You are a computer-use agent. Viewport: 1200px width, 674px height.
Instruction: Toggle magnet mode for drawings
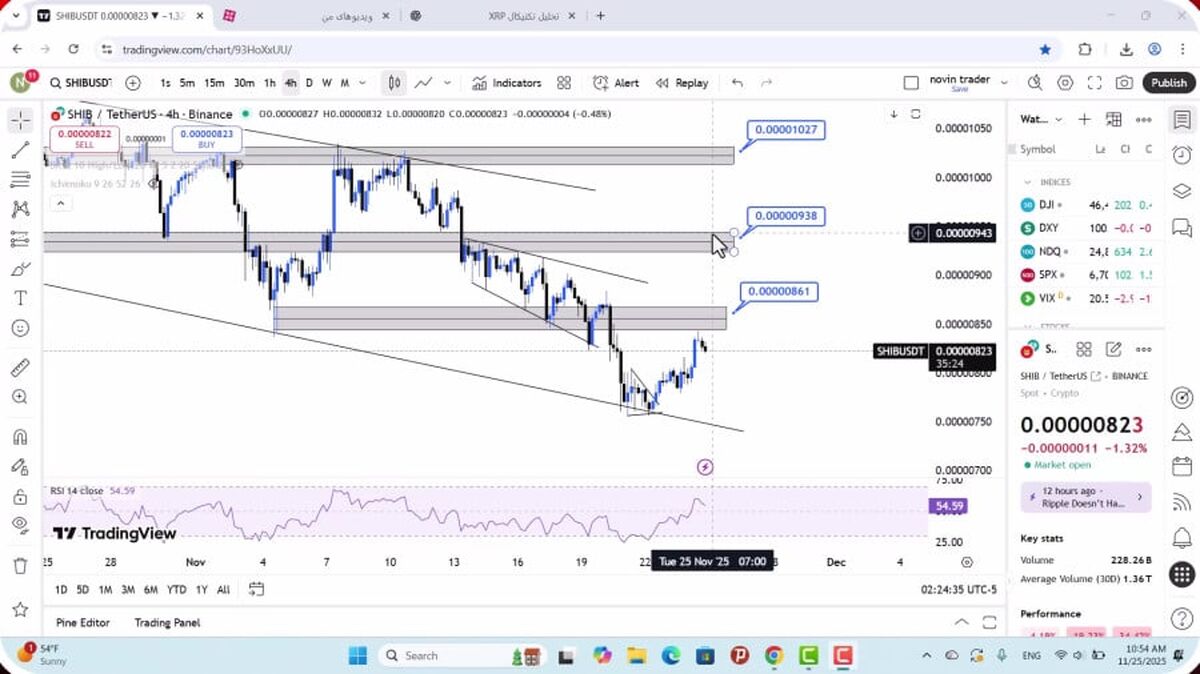point(20,437)
